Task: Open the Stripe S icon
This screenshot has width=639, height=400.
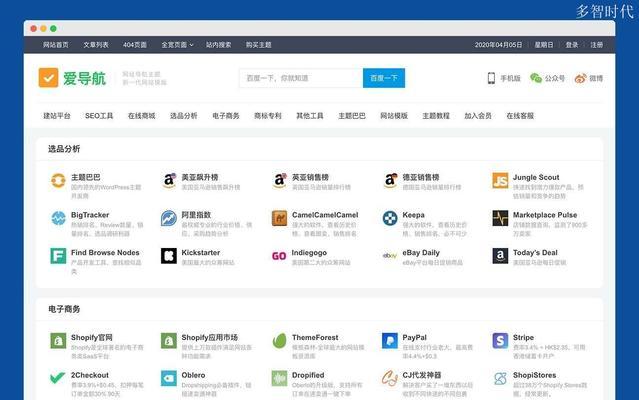Action: (500, 341)
